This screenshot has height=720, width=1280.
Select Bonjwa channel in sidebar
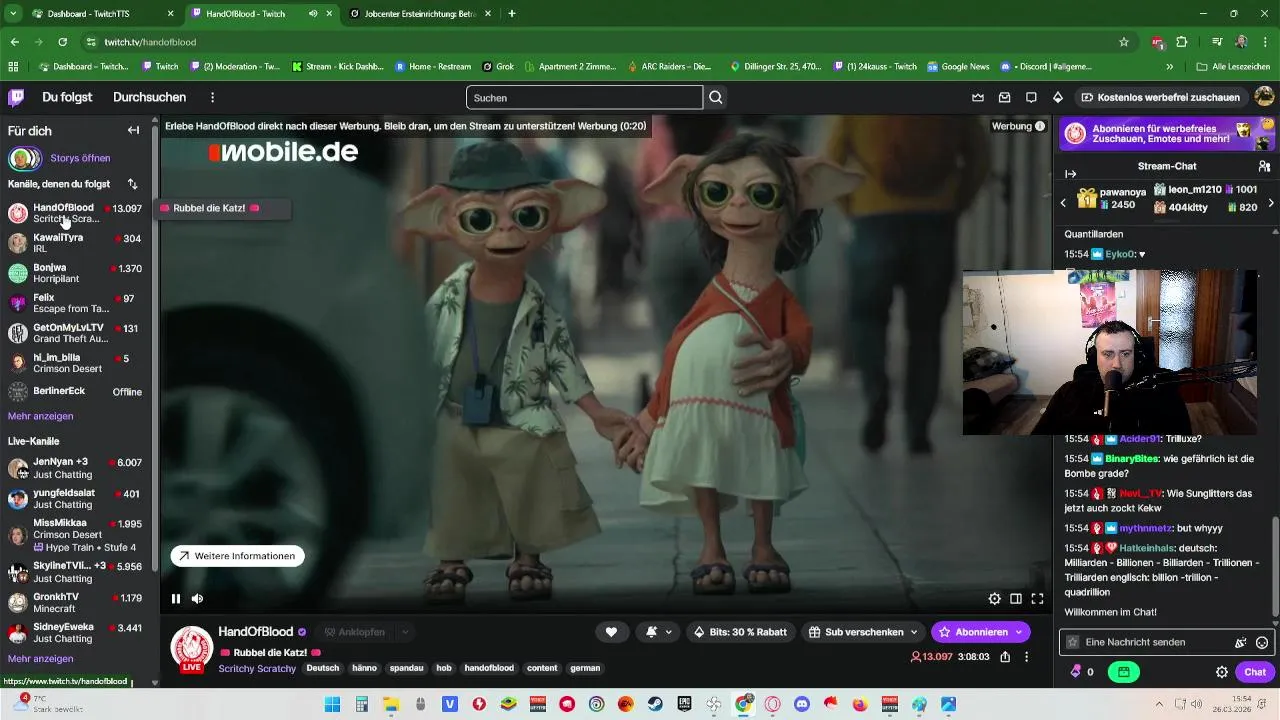75,273
